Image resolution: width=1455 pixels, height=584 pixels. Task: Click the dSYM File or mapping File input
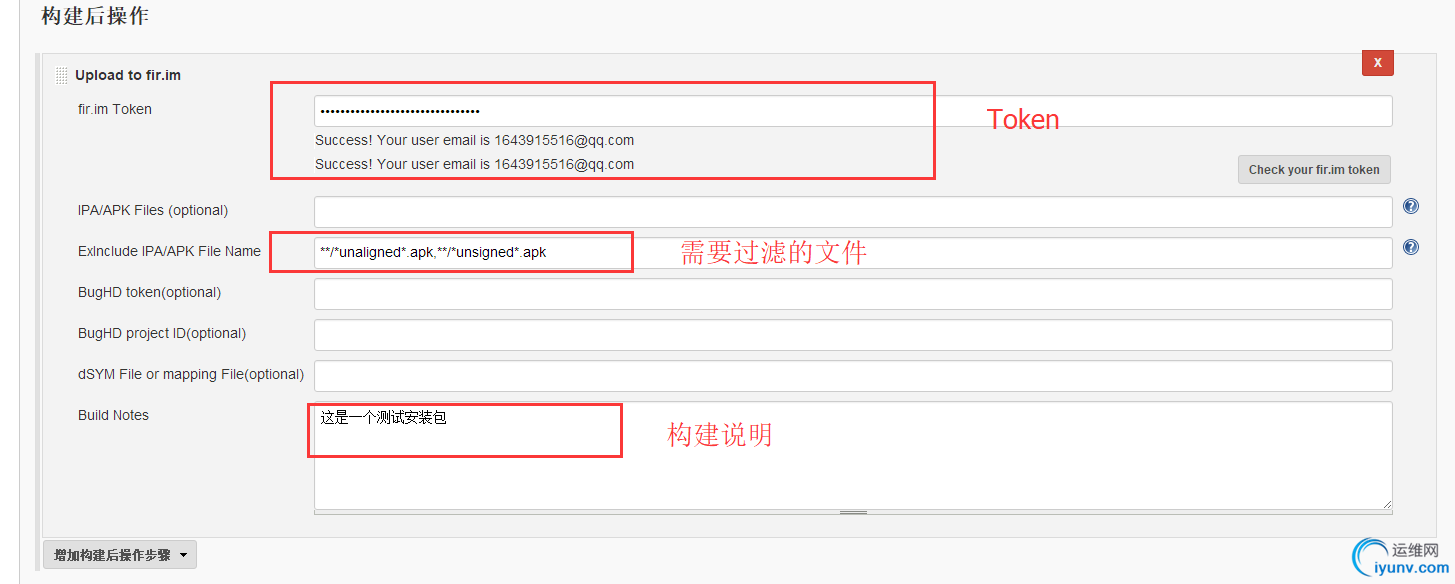pos(853,376)
